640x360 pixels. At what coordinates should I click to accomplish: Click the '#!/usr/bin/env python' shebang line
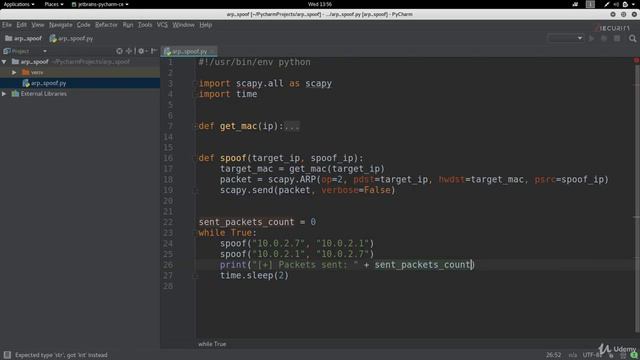click(254, 62)
